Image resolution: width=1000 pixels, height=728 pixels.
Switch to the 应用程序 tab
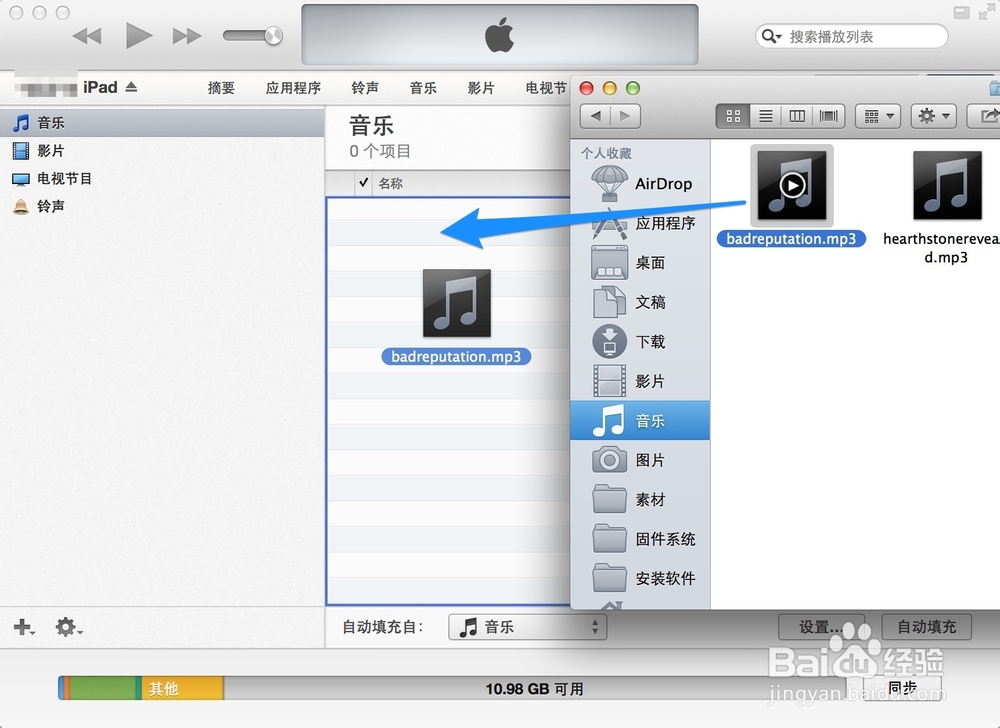click(x=293, y=87)
